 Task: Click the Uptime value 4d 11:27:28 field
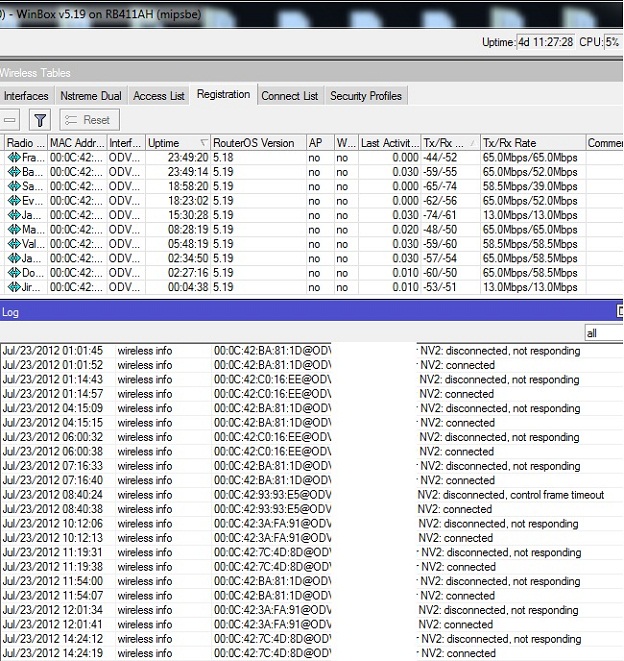pyautogui.click(x=545, y=42)
